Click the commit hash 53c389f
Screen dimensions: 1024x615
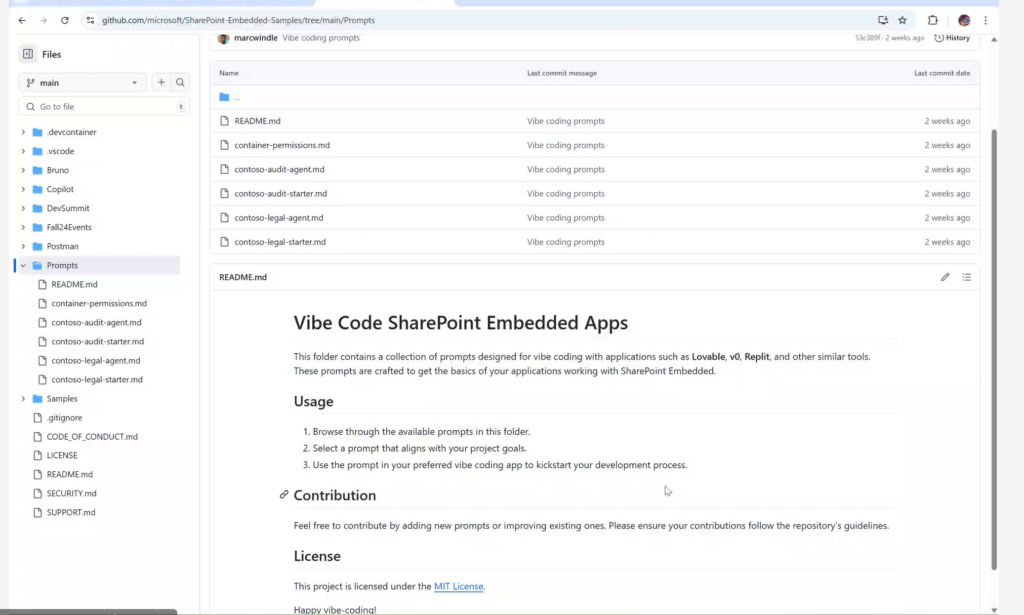[x=868, y=38]
